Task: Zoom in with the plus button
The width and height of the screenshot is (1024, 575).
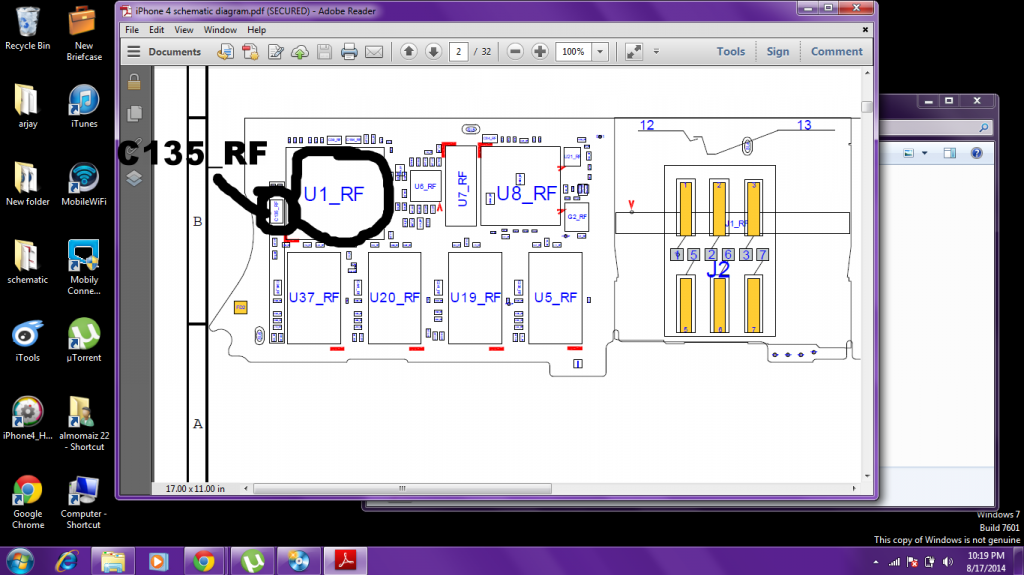Action: tap(540, 52)
